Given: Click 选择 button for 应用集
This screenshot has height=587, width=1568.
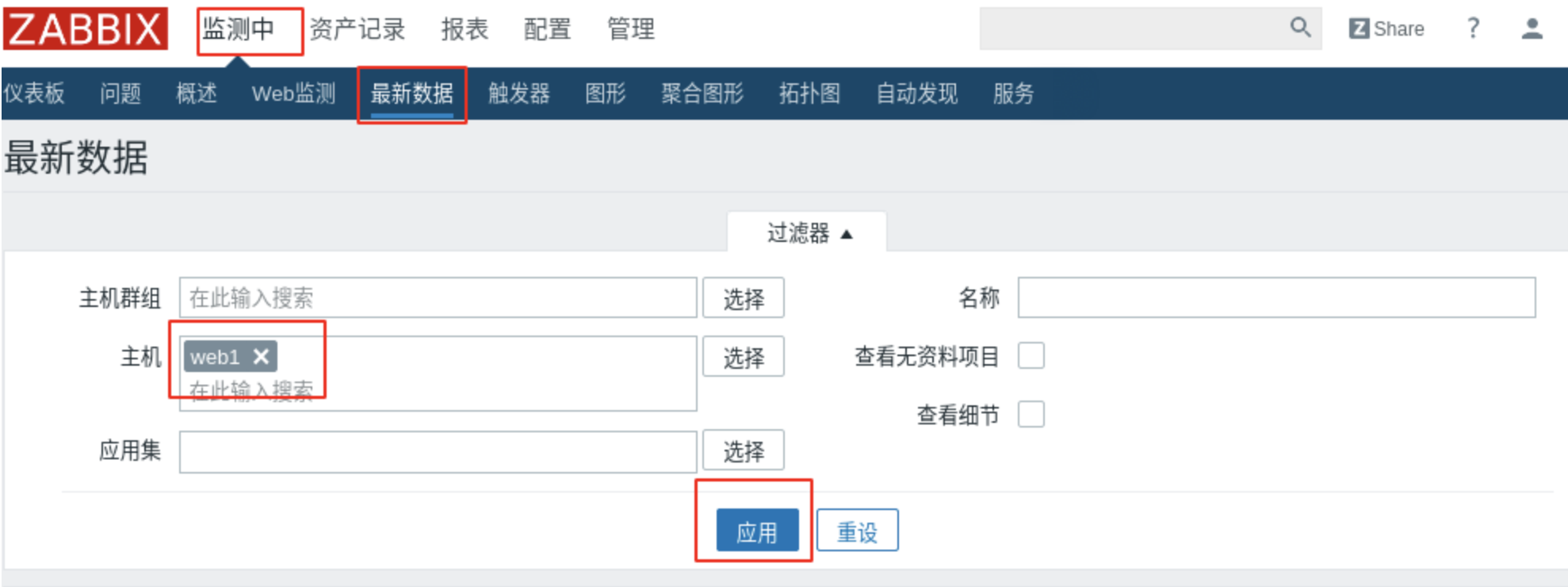Looking at the screenshot, I should (743, 451).
